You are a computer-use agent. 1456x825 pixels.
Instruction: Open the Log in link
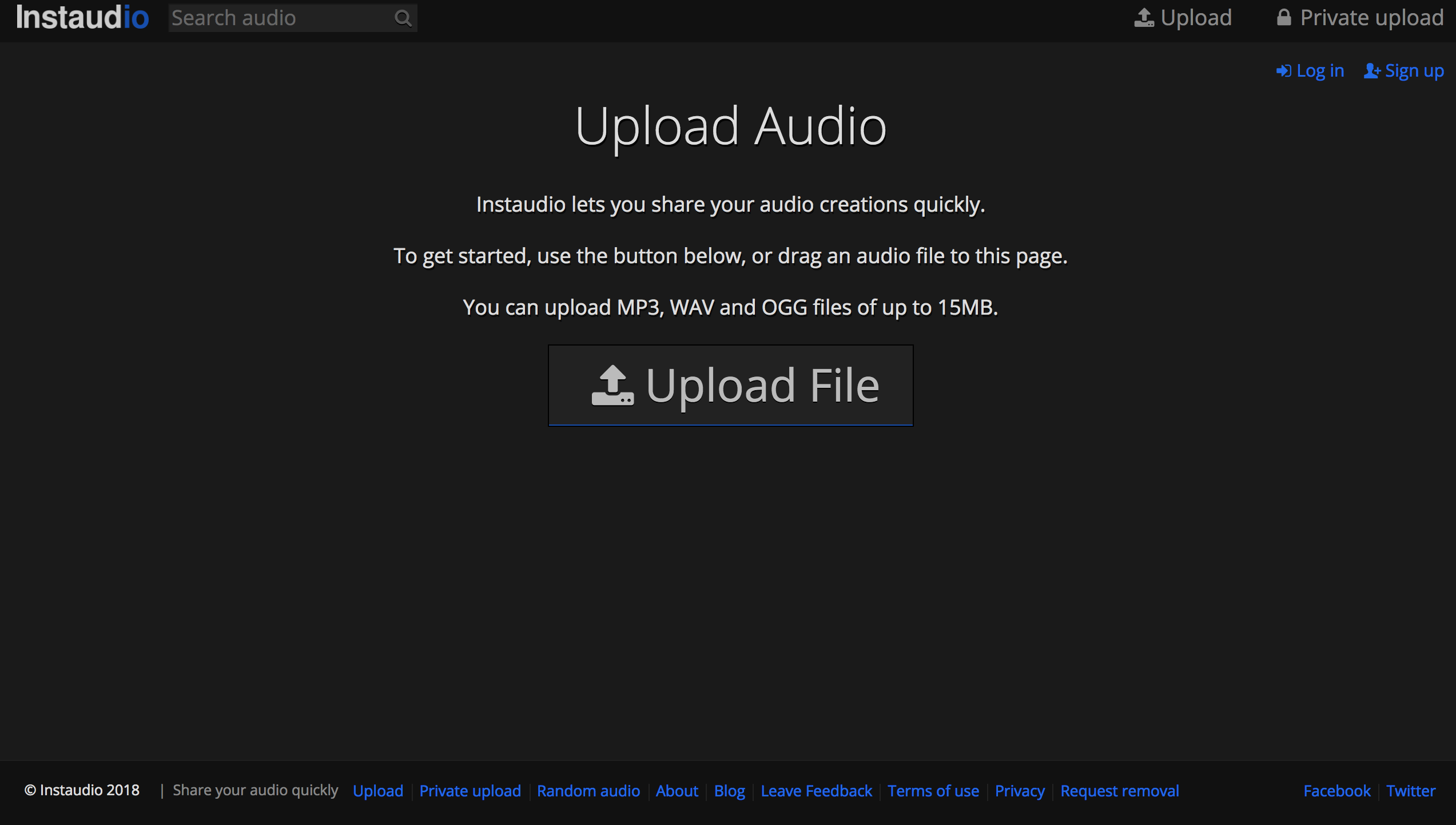pos(1320,71)
